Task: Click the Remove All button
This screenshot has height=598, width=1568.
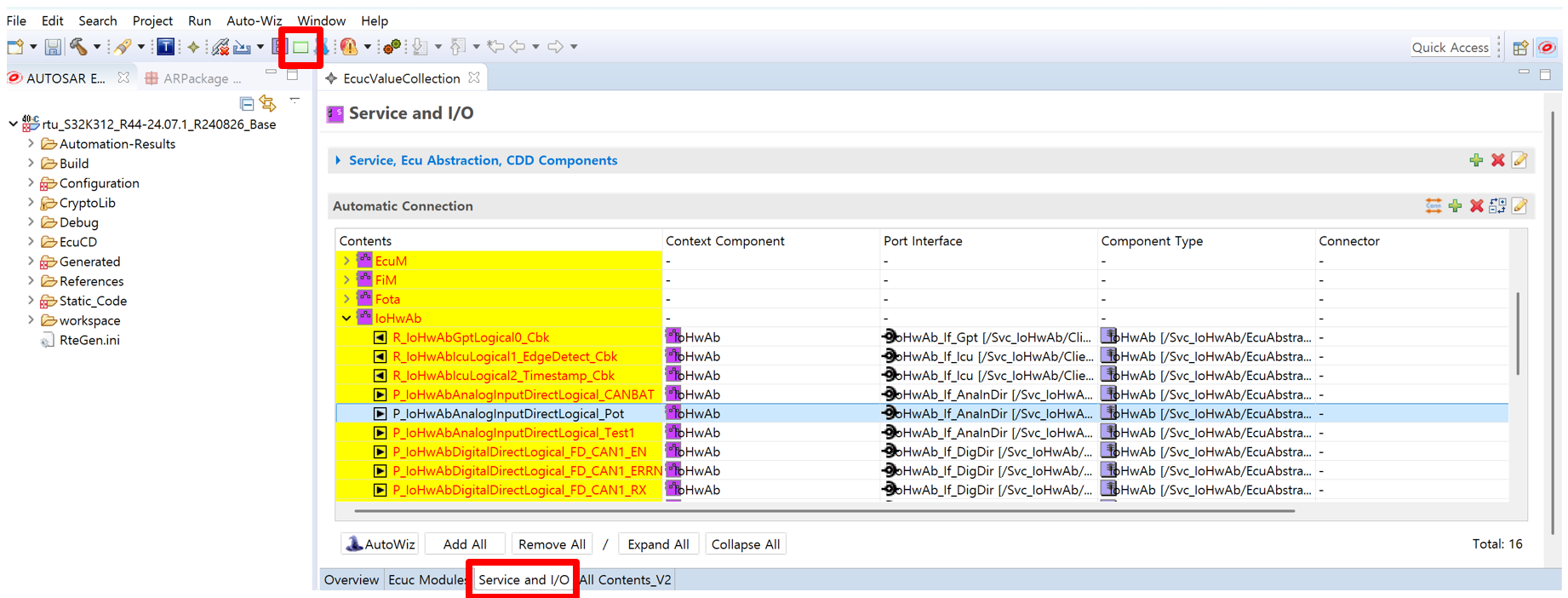Action: tap(552, 544)
